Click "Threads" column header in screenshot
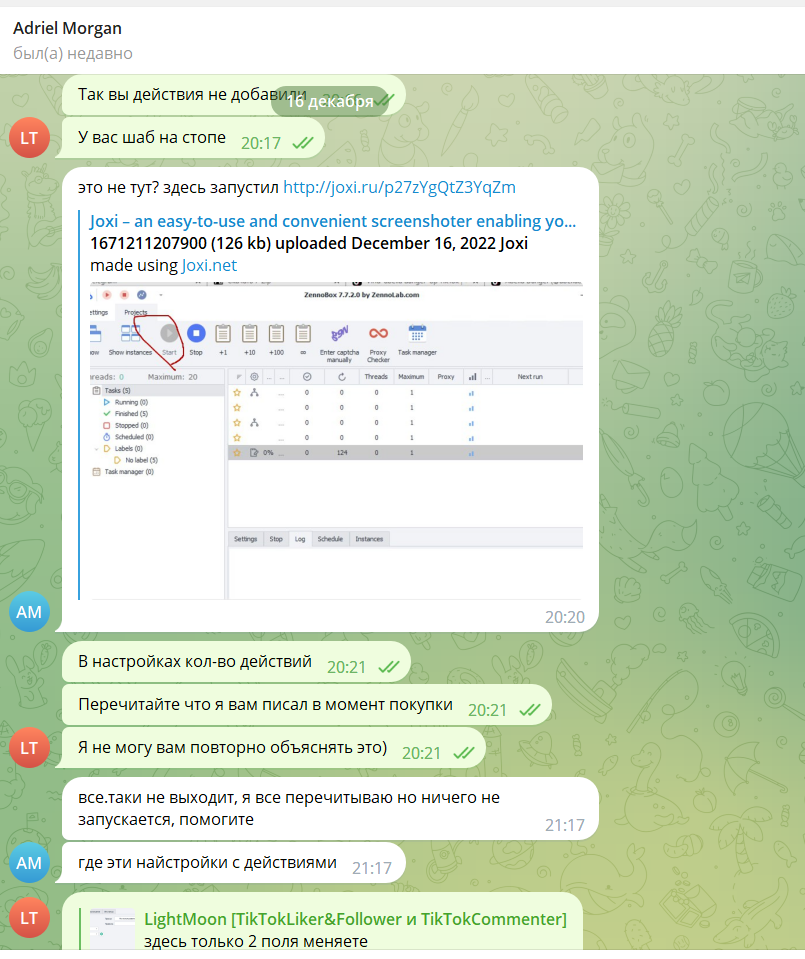 point(376,377)
